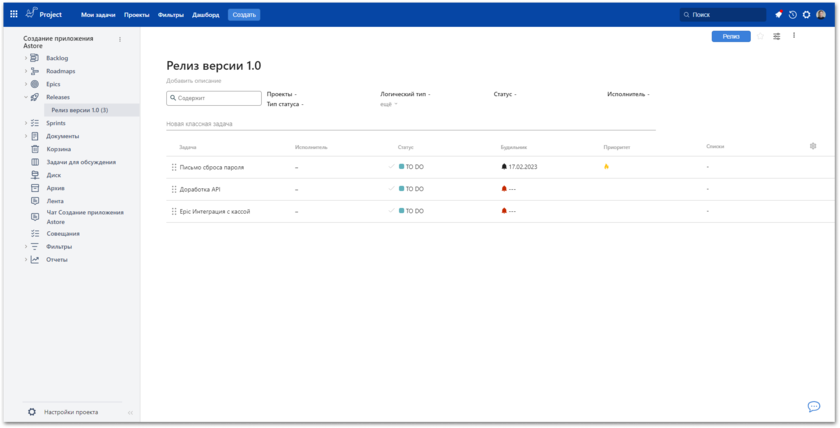840x428 pixels.
Task: Collapse the Releases section in sidebar
Action: (26, 97)
